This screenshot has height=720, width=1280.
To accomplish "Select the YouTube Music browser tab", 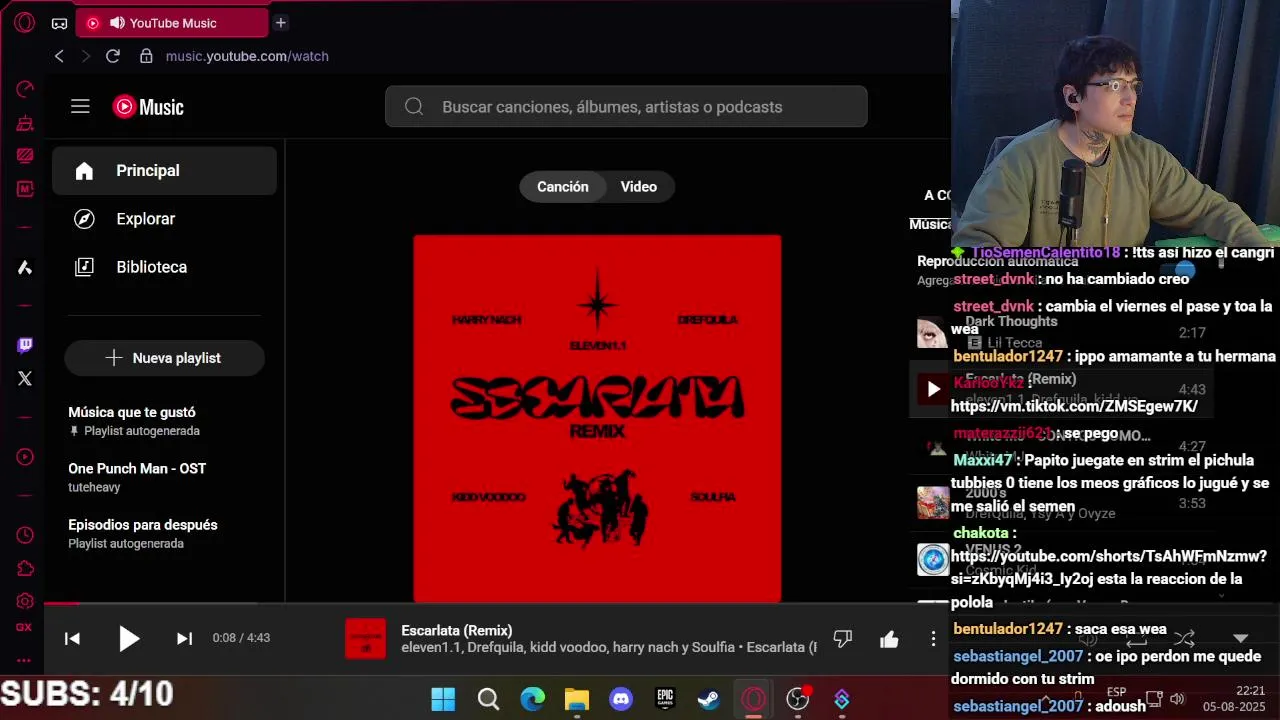I will click(172, 22).
